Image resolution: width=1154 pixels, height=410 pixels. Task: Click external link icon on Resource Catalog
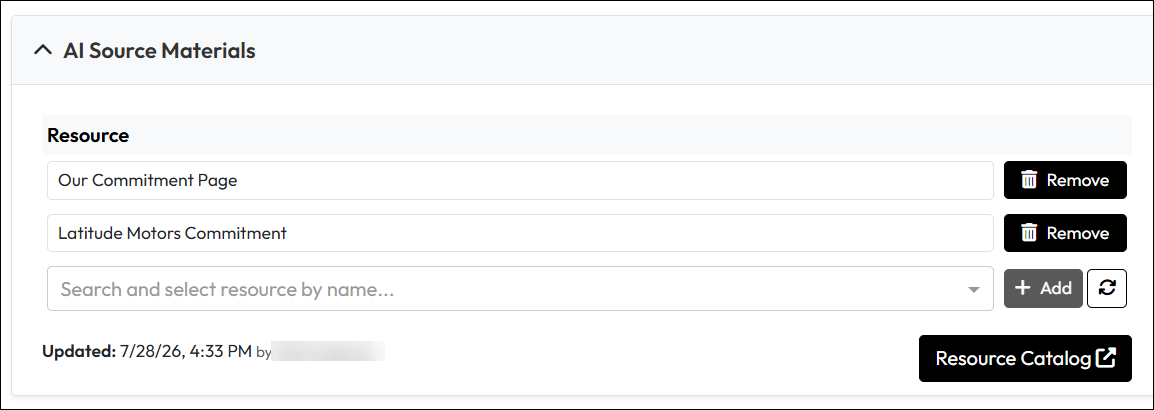click(1106, 358)
